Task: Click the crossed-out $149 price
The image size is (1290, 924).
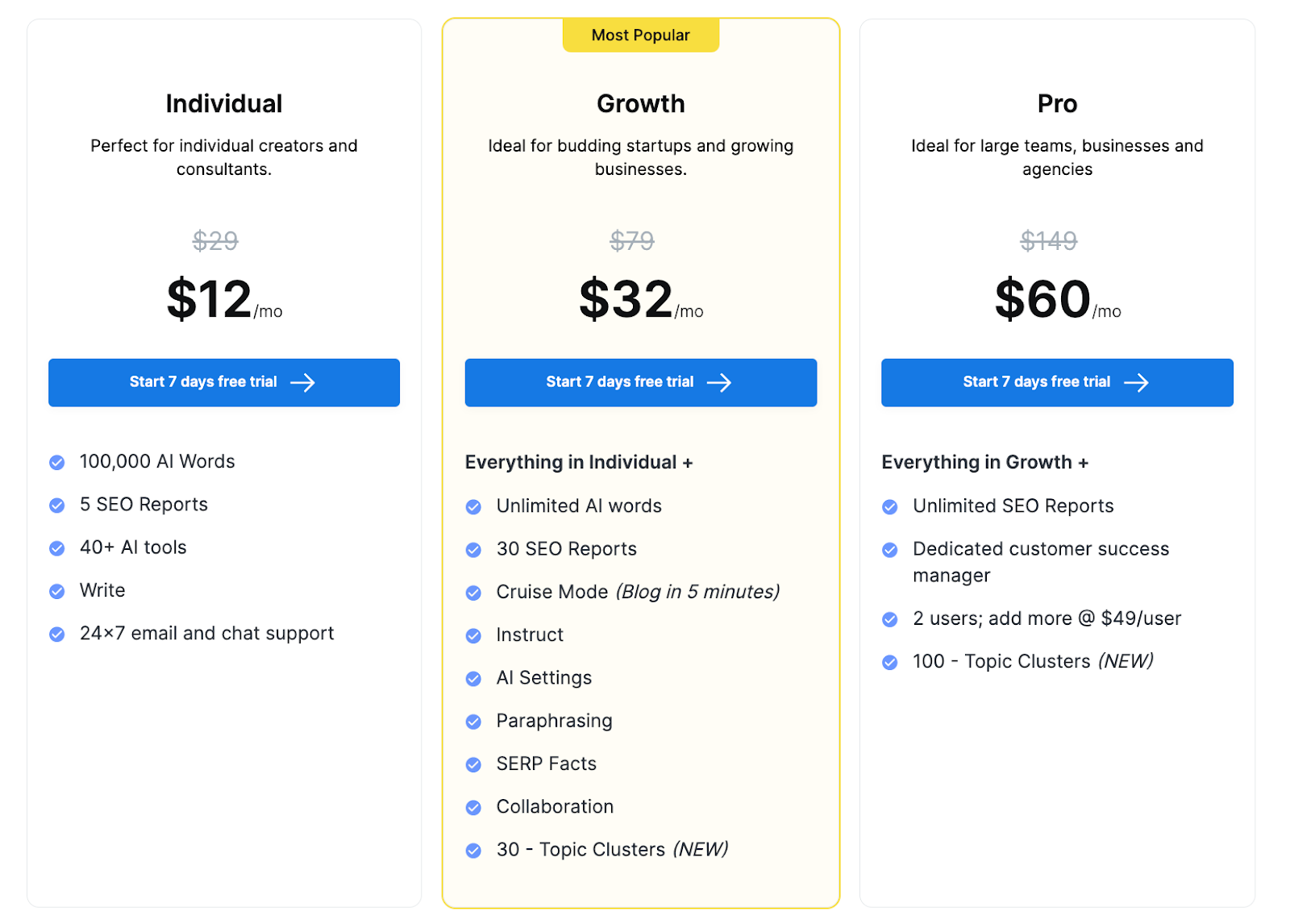Action: click(x=1048, y=240)
